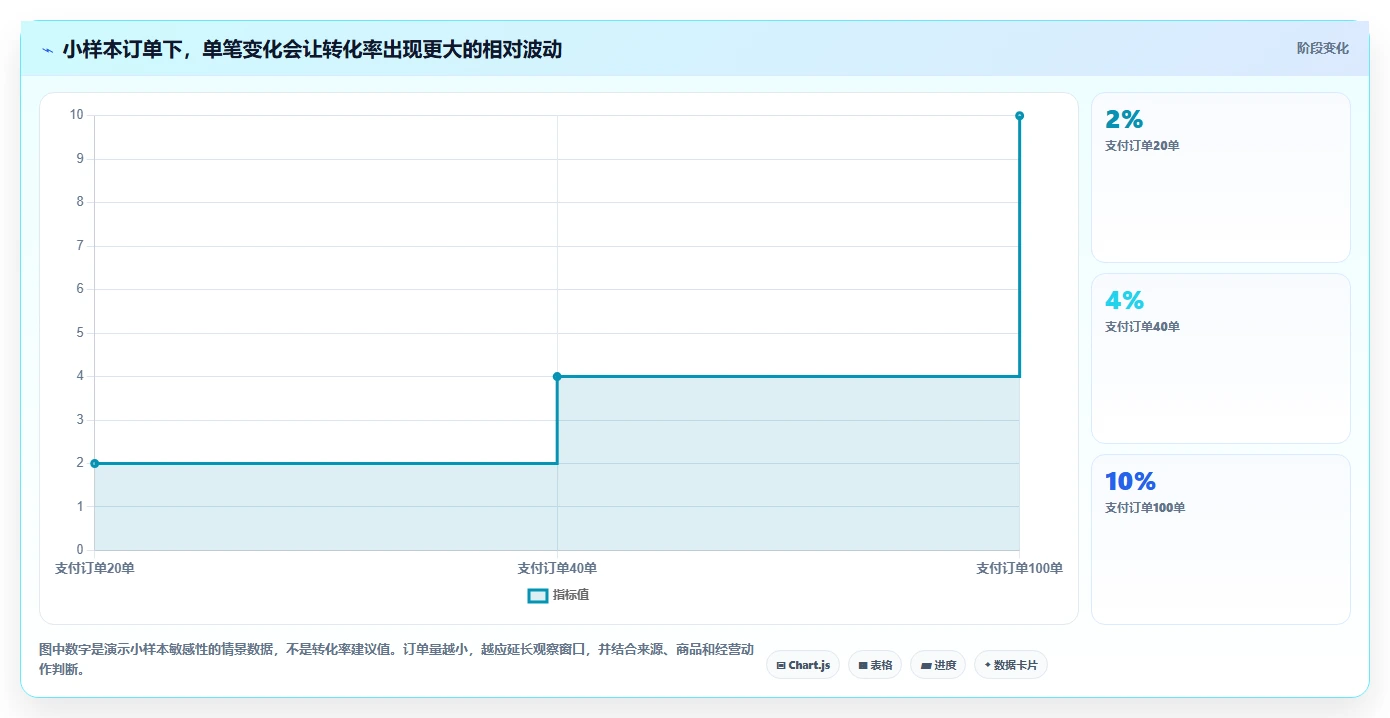Screen dimensions: 1390x718
Task: Click 支付订单100单 label in third card
Action: [1145, 507]
